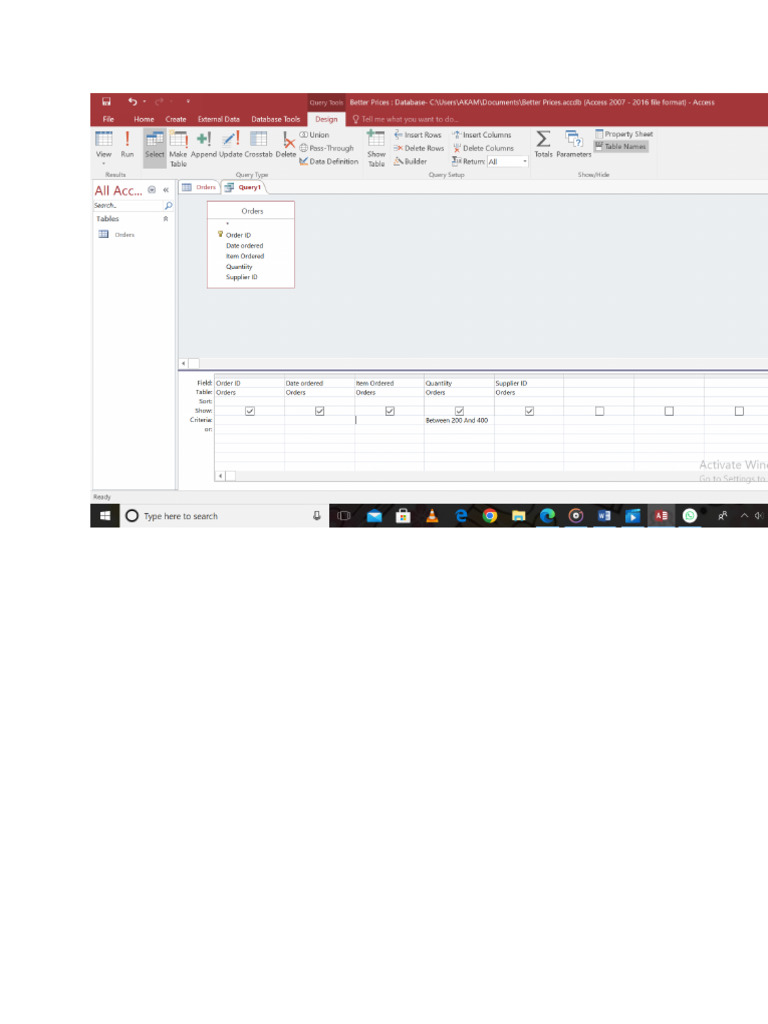Choose Make Table query type
This screenshot has height=1024, width=768.
pos(178,149)
